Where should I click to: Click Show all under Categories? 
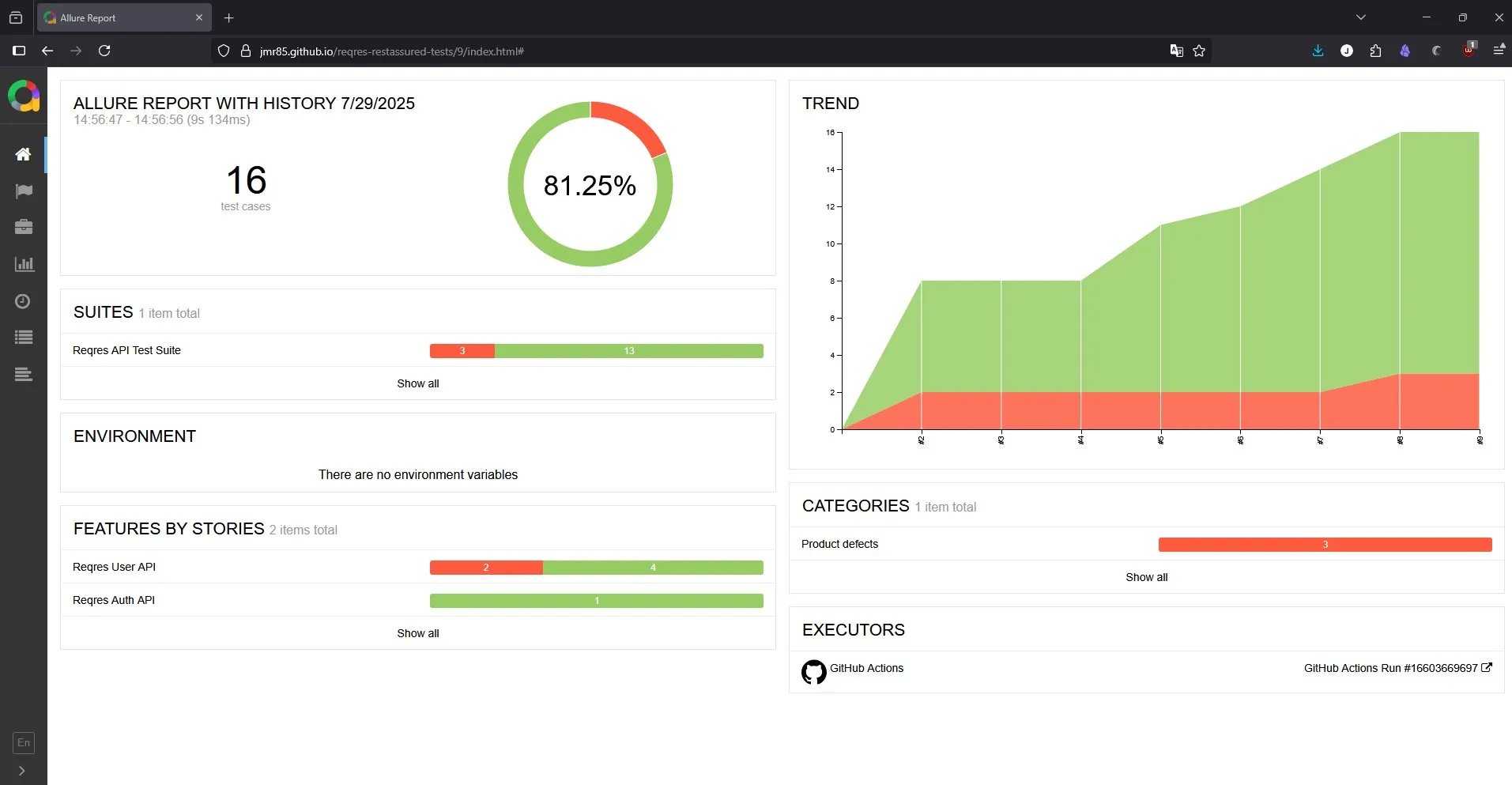(1146, 577)
